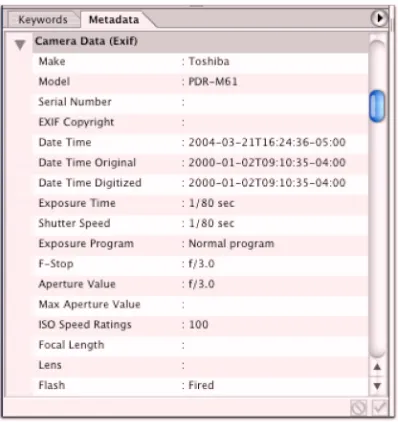Select the ISO Speed Ratings label
This screenshot has width=398, height=422.
coord(85,325)
